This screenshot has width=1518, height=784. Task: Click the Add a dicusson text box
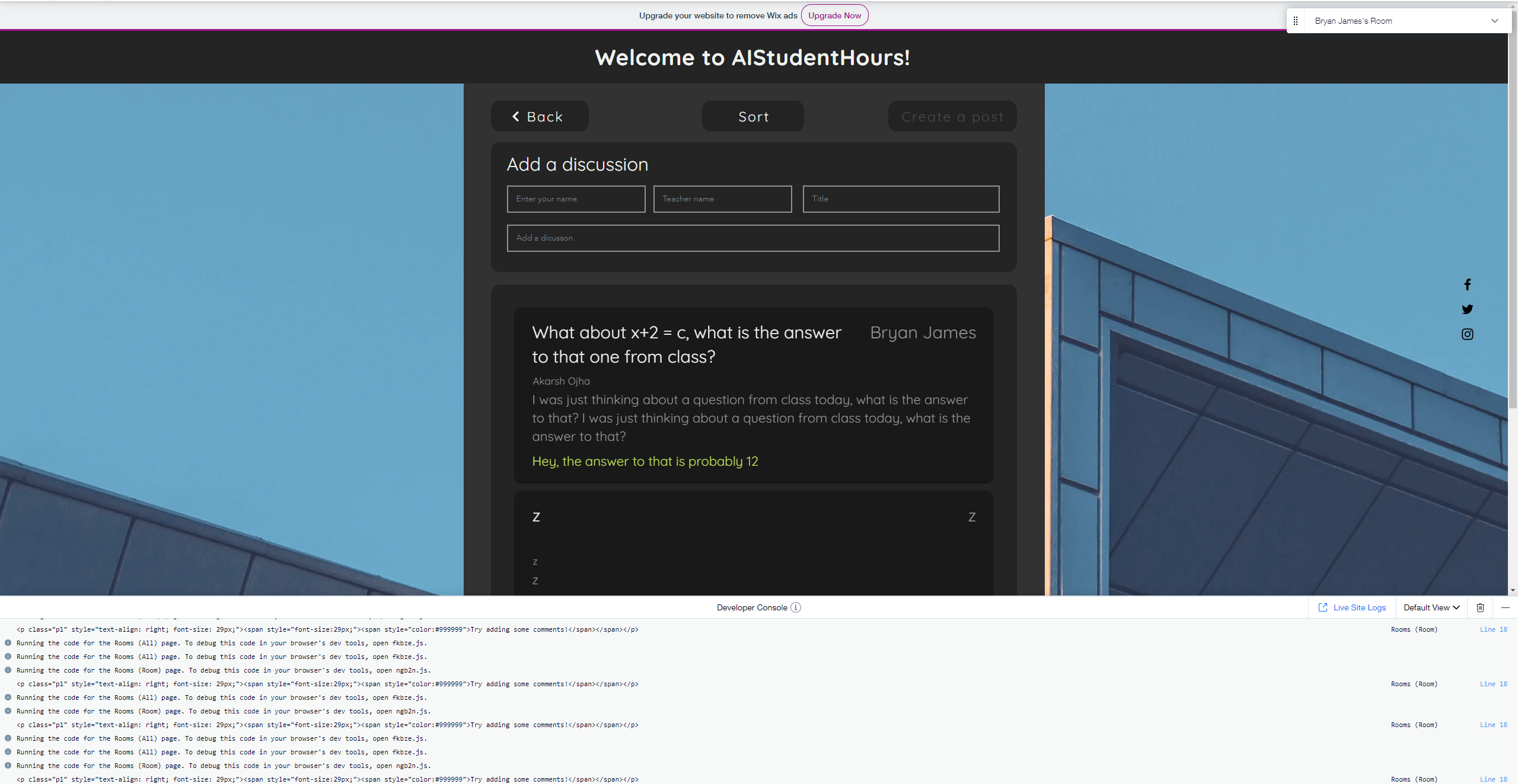[752, 238]
